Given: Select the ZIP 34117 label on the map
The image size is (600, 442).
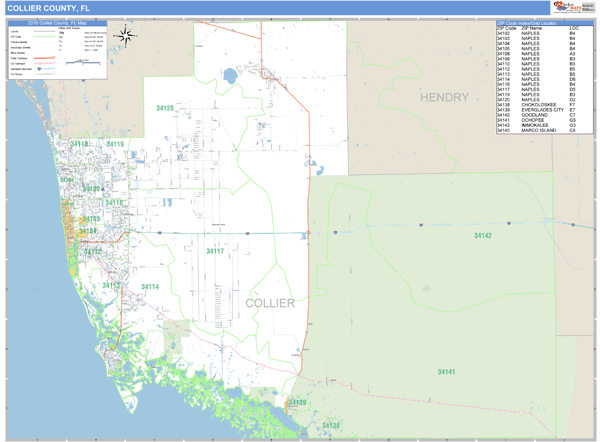Looking at the screenshot, I should [216, 251].
